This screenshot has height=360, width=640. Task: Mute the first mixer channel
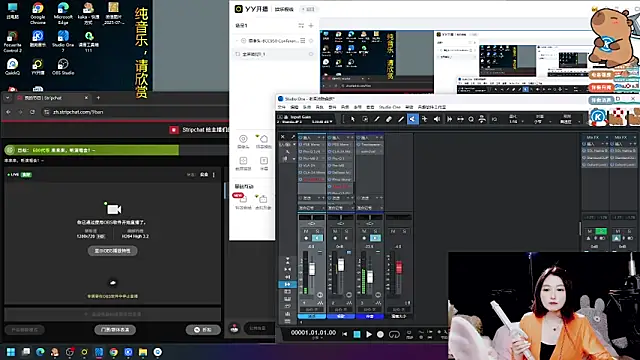[306, 231]
